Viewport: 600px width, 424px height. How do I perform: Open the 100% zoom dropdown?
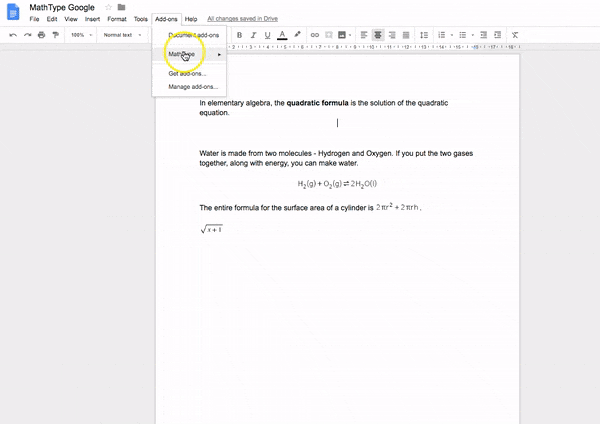coord(82,35)
